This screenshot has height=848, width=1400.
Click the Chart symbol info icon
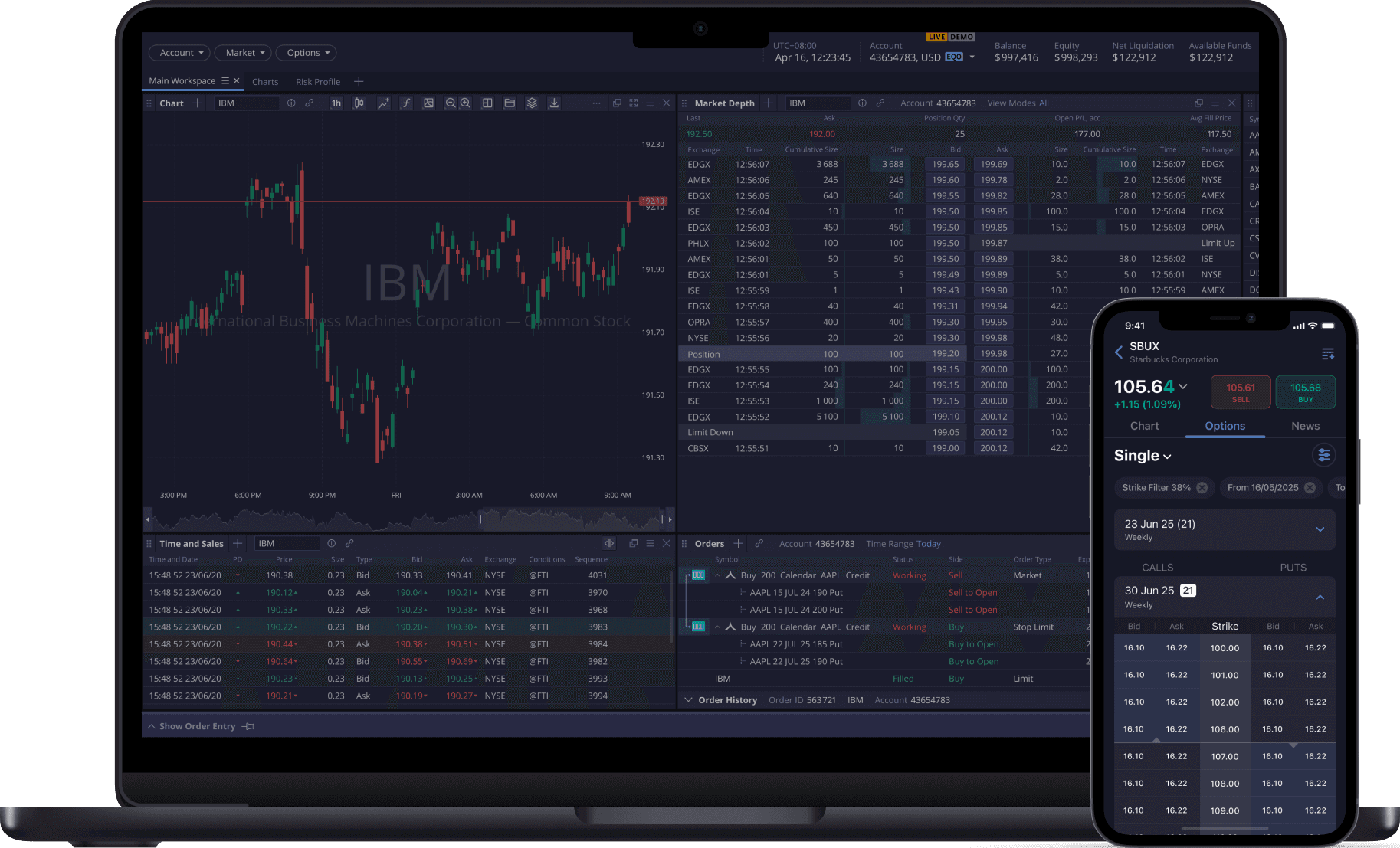[x=291, y=103]
